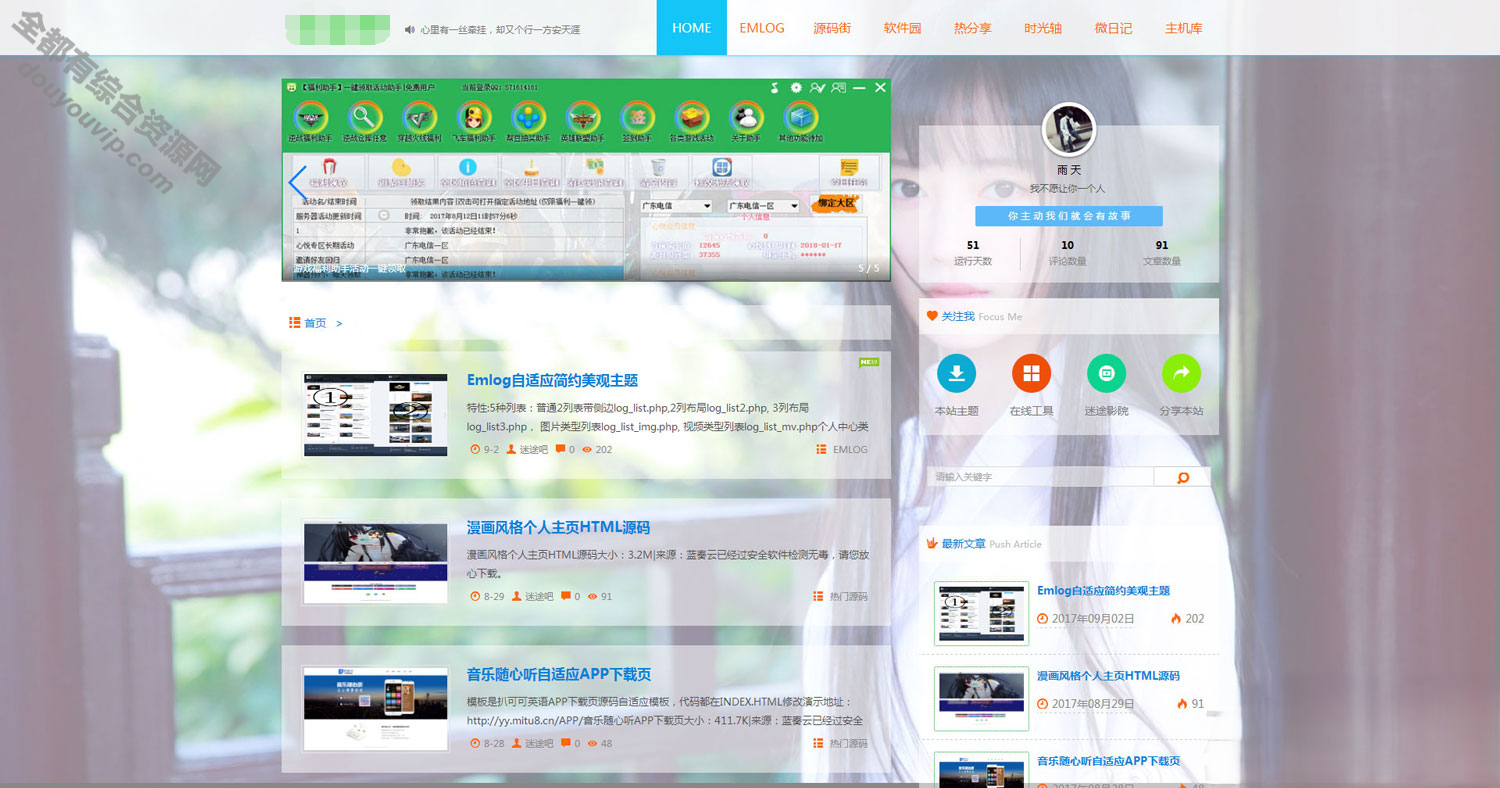Click the 首页 breadcrumb link
1500x788 pixels.
315,323
